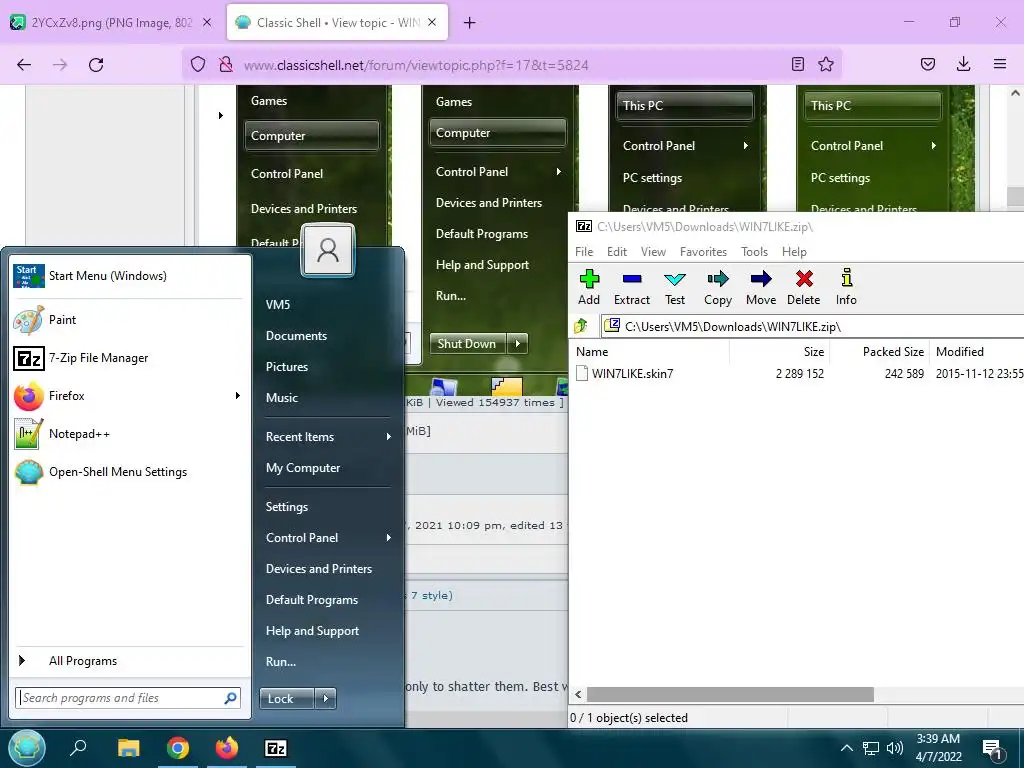Click the Test icon in 7-Zip toolbar
1024x768 pixels.
(675, 280)
